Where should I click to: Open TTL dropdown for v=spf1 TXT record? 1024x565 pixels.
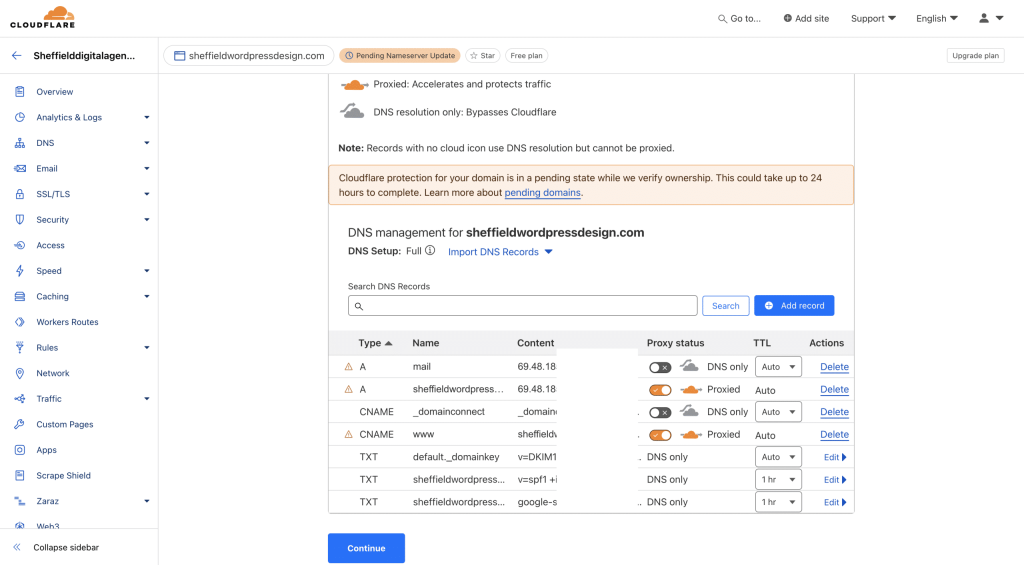778,479
